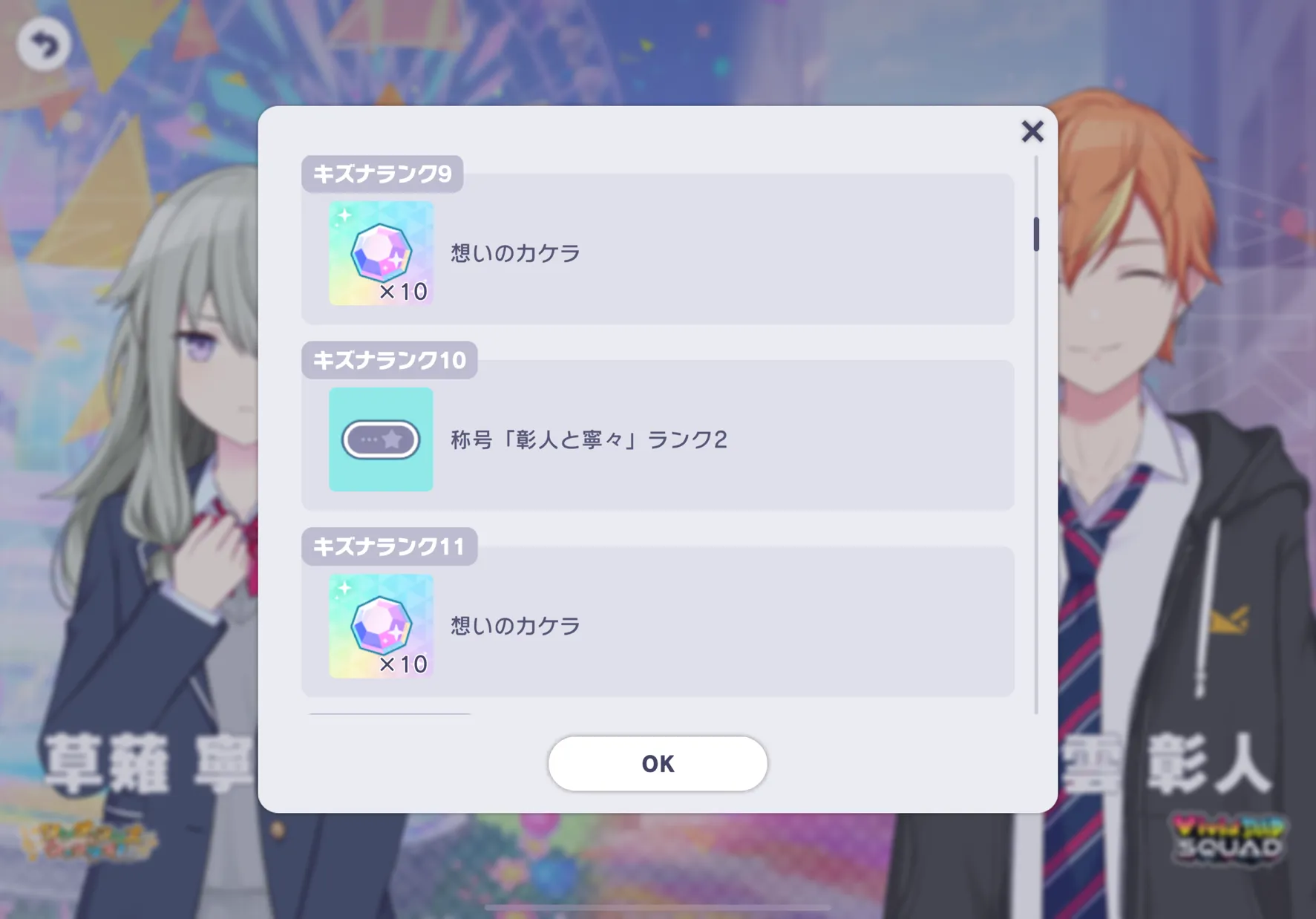1316x919 pixels.
Task: Select the rank 9 crystal item icon
Action: click(x=381, y=253)
